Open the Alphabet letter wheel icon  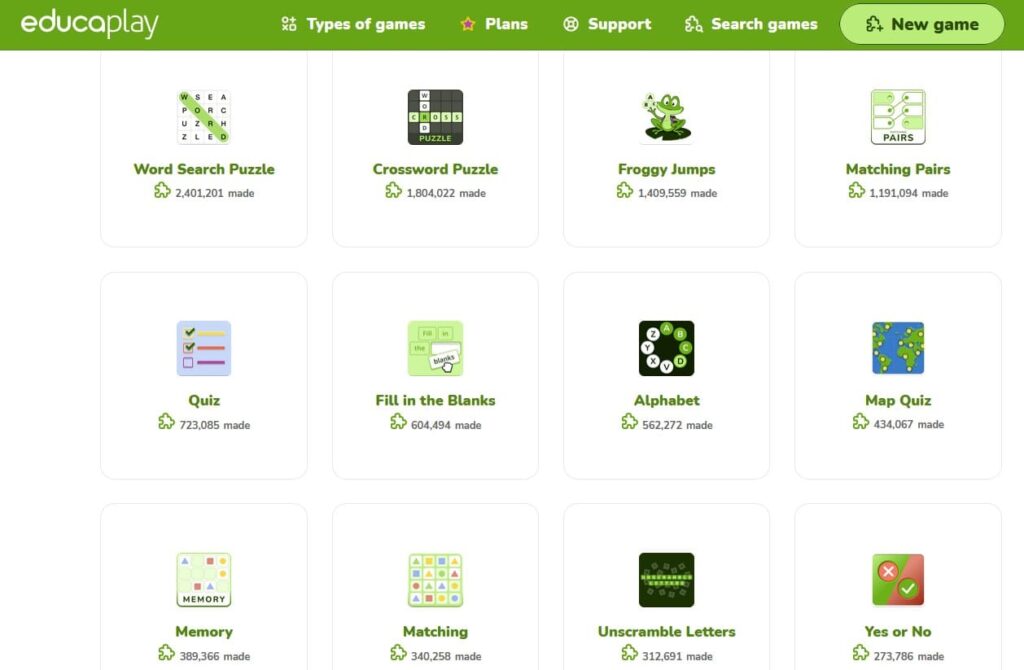[x=666, y=348]
